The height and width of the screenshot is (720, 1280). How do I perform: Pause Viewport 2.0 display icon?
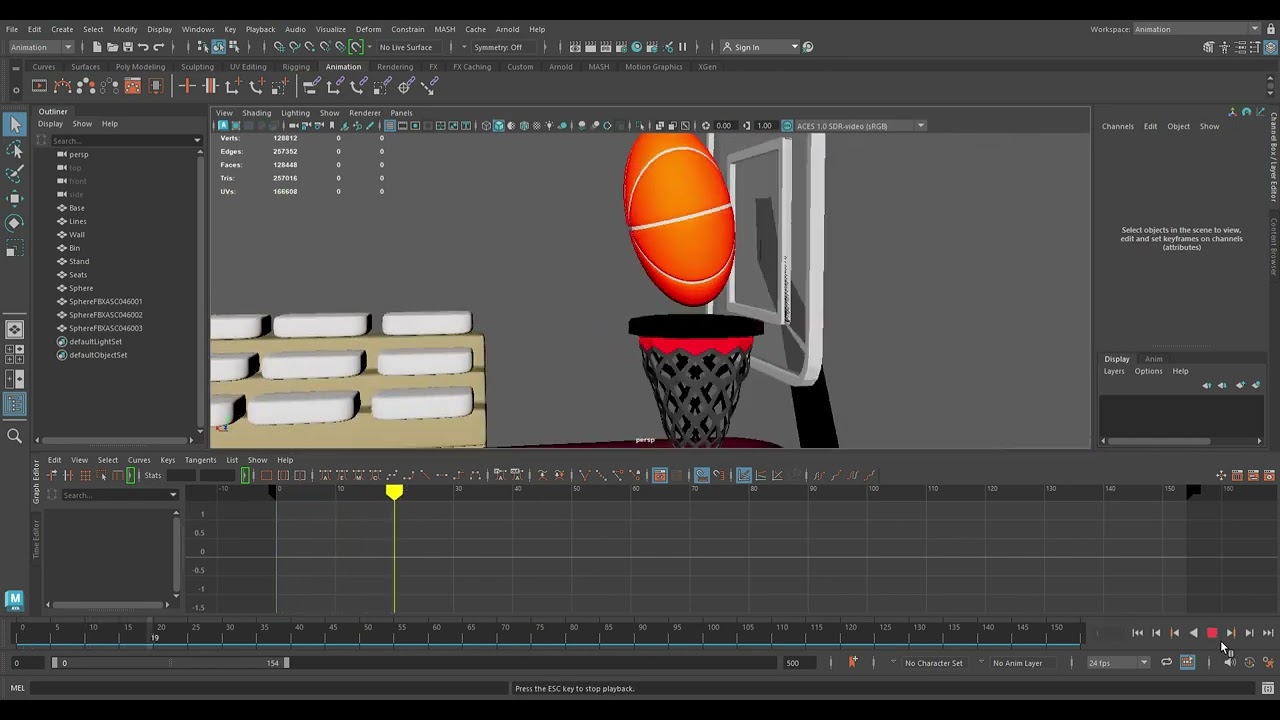point(683,47)
